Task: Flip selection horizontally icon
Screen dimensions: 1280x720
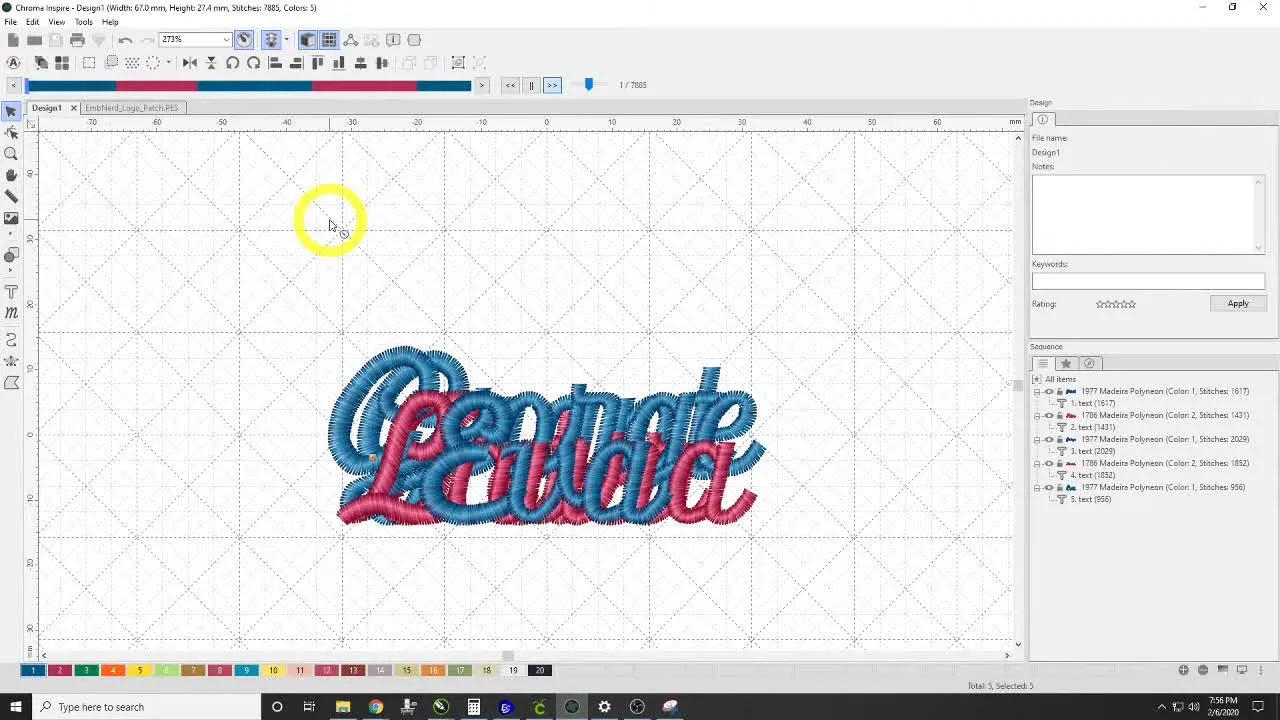Action: click(190, 63)
